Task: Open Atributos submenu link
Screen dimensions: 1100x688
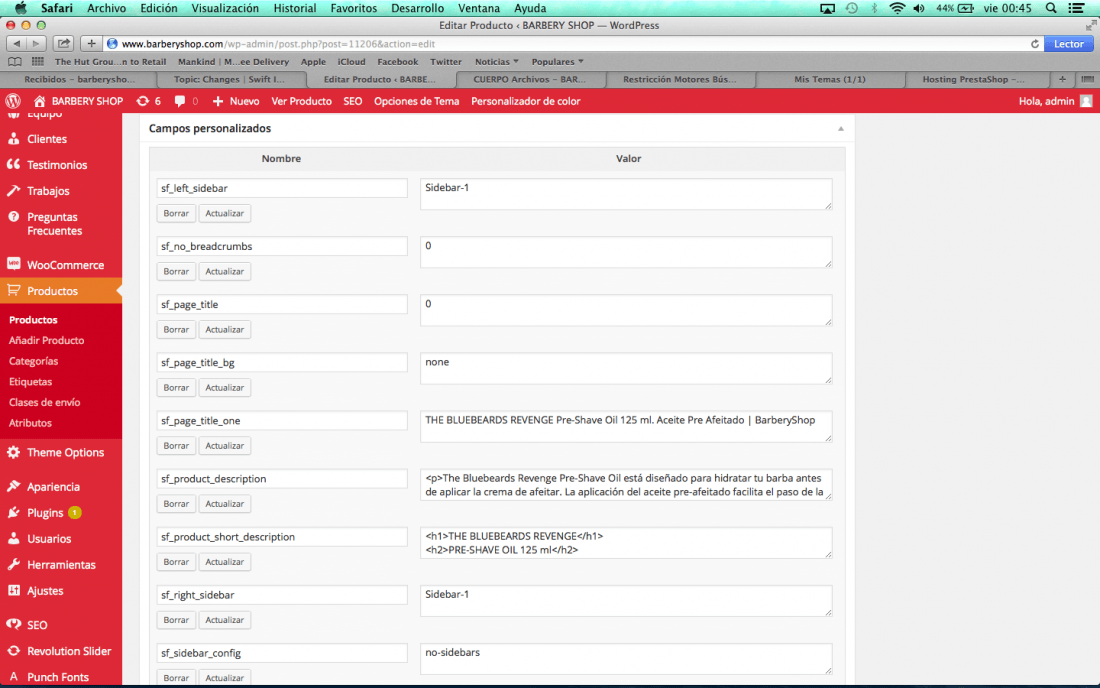Action: 30,423
